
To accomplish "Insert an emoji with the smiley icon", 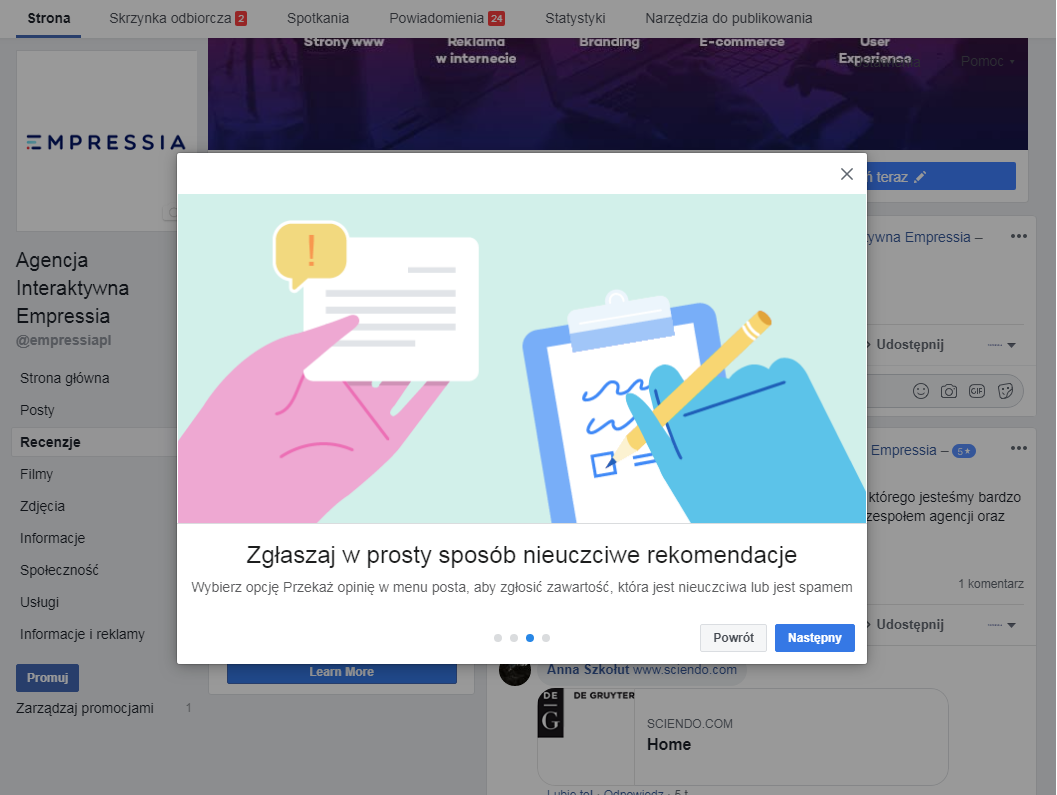I will [921, 391].
